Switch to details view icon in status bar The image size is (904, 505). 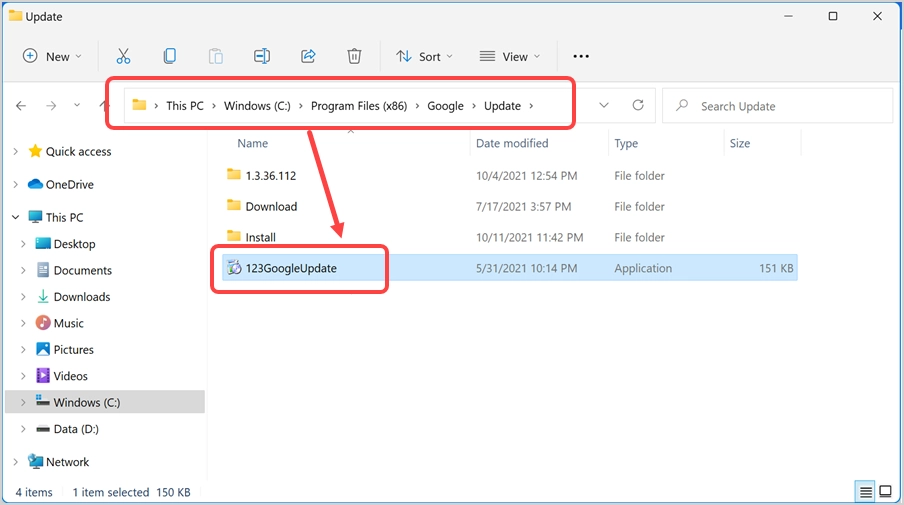click(865, 492)
